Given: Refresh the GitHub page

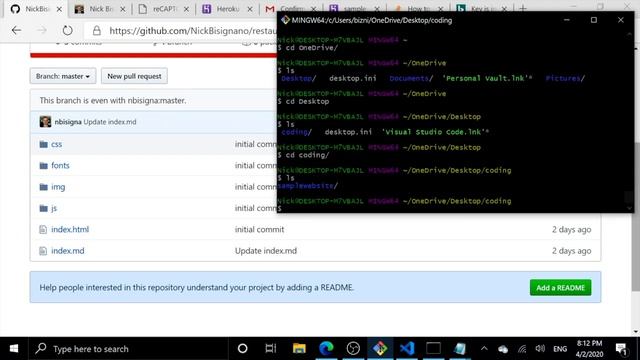Looking at the screenshot, I should pyautogui.click(x=68, y=30).
